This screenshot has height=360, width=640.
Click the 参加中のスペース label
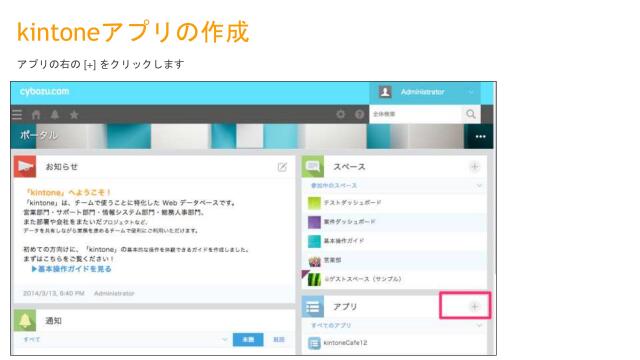click(x=334, y=186)
